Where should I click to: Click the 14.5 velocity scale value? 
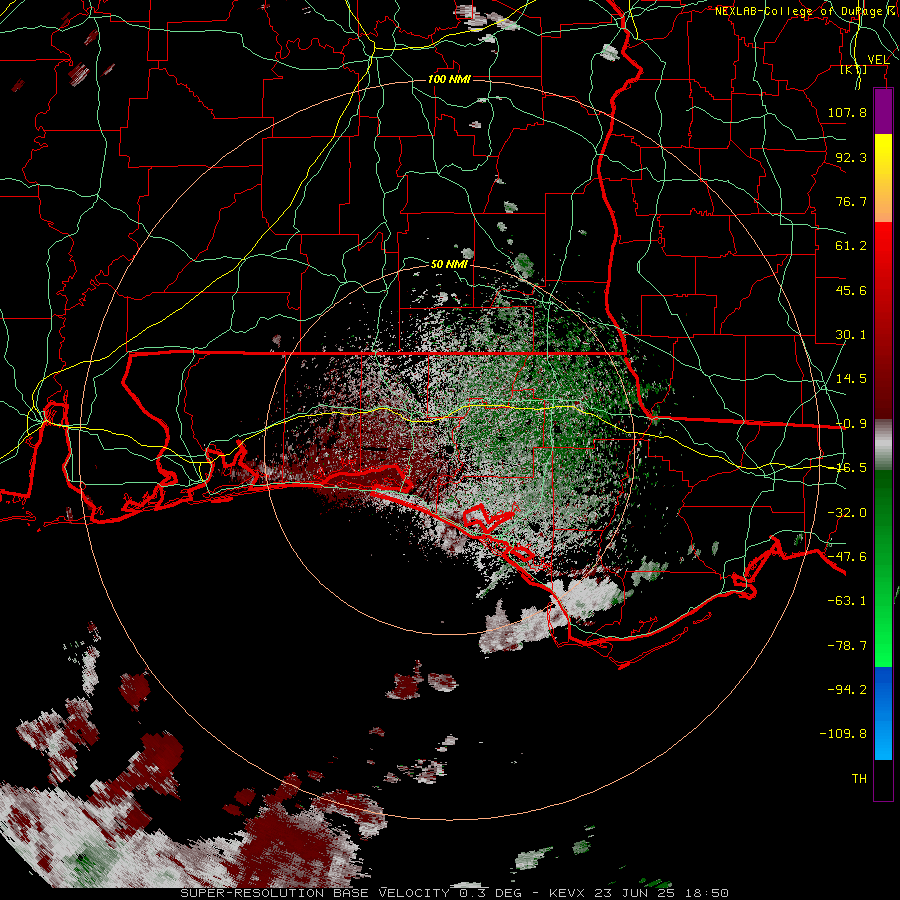[851, 379]
